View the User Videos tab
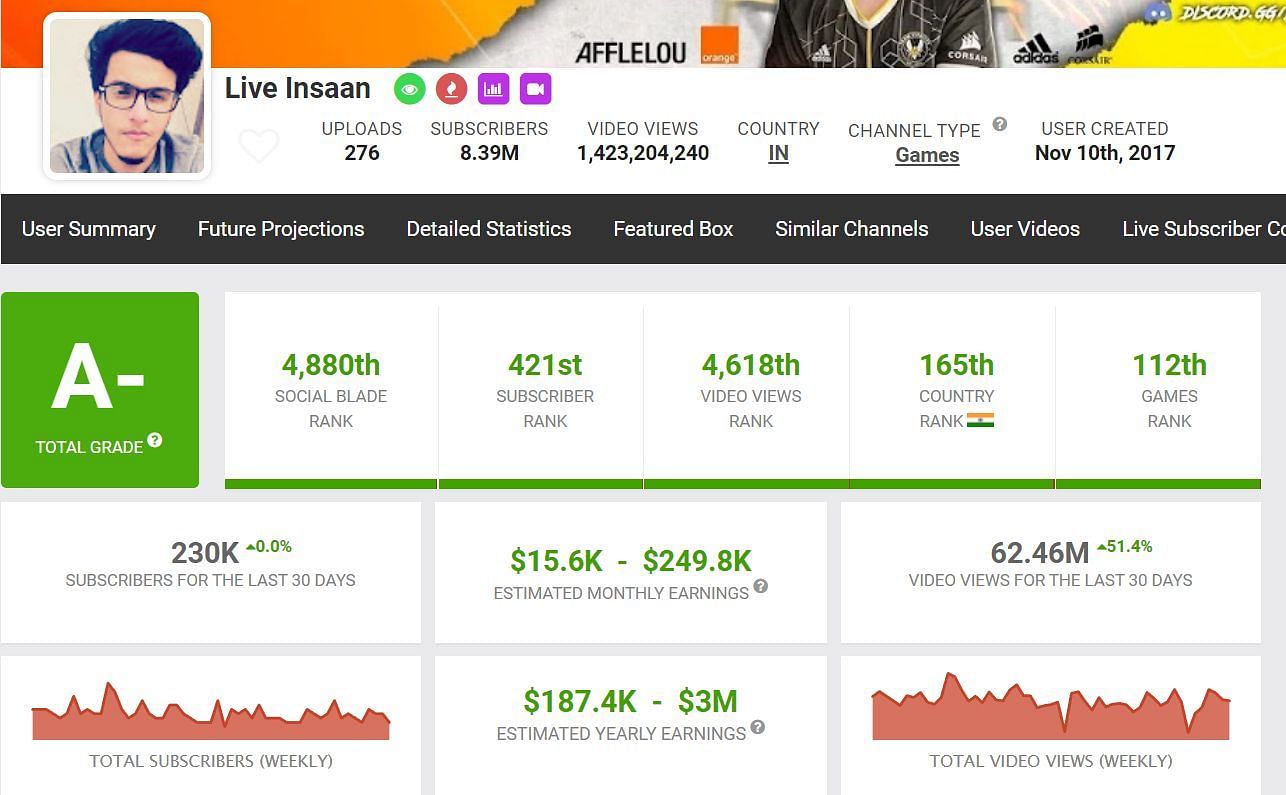This screenshot has width=1286, height=795. coord(1025,229)
